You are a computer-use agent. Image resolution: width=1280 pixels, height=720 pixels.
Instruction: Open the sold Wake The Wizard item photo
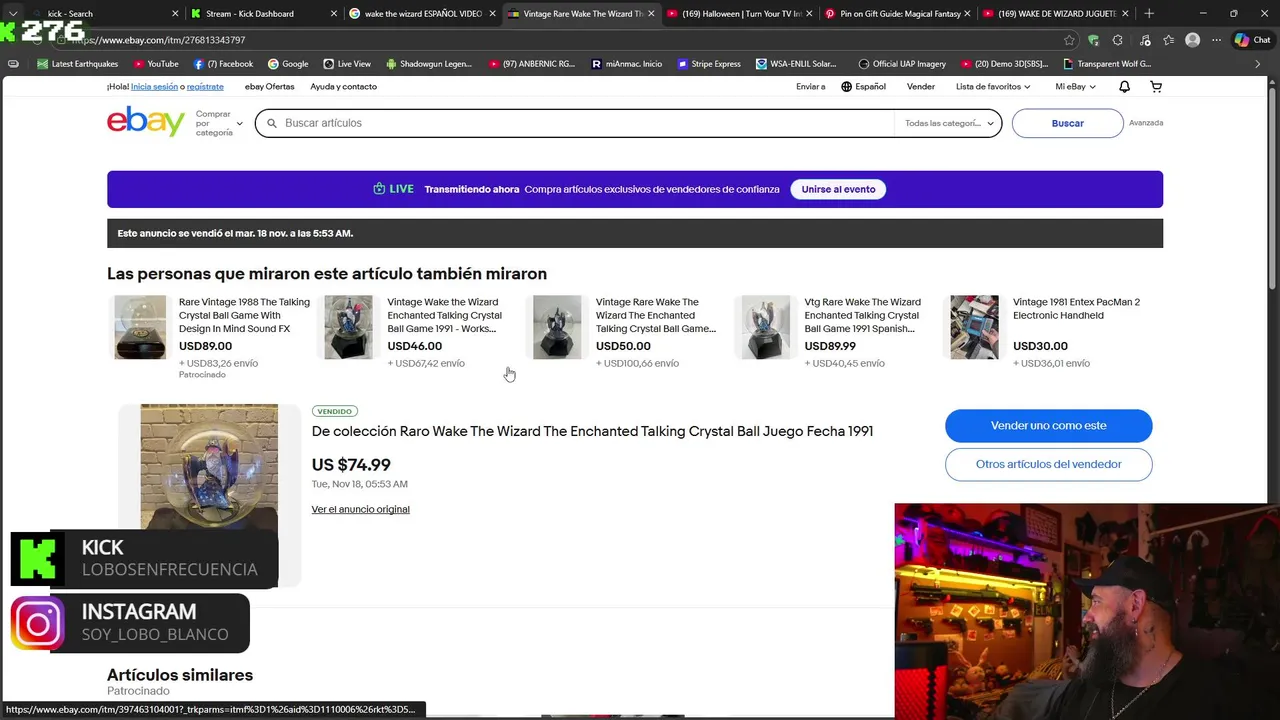209,494
